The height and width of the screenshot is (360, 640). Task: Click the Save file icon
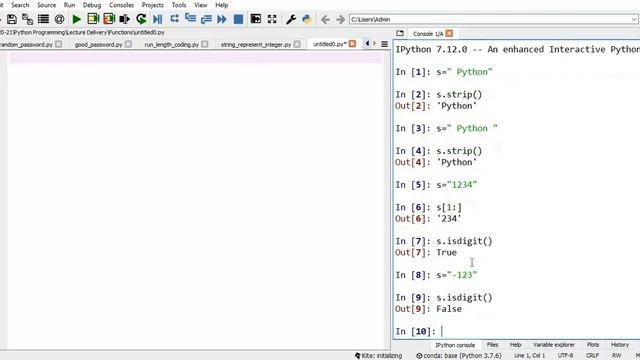click(x=12, y=19)
